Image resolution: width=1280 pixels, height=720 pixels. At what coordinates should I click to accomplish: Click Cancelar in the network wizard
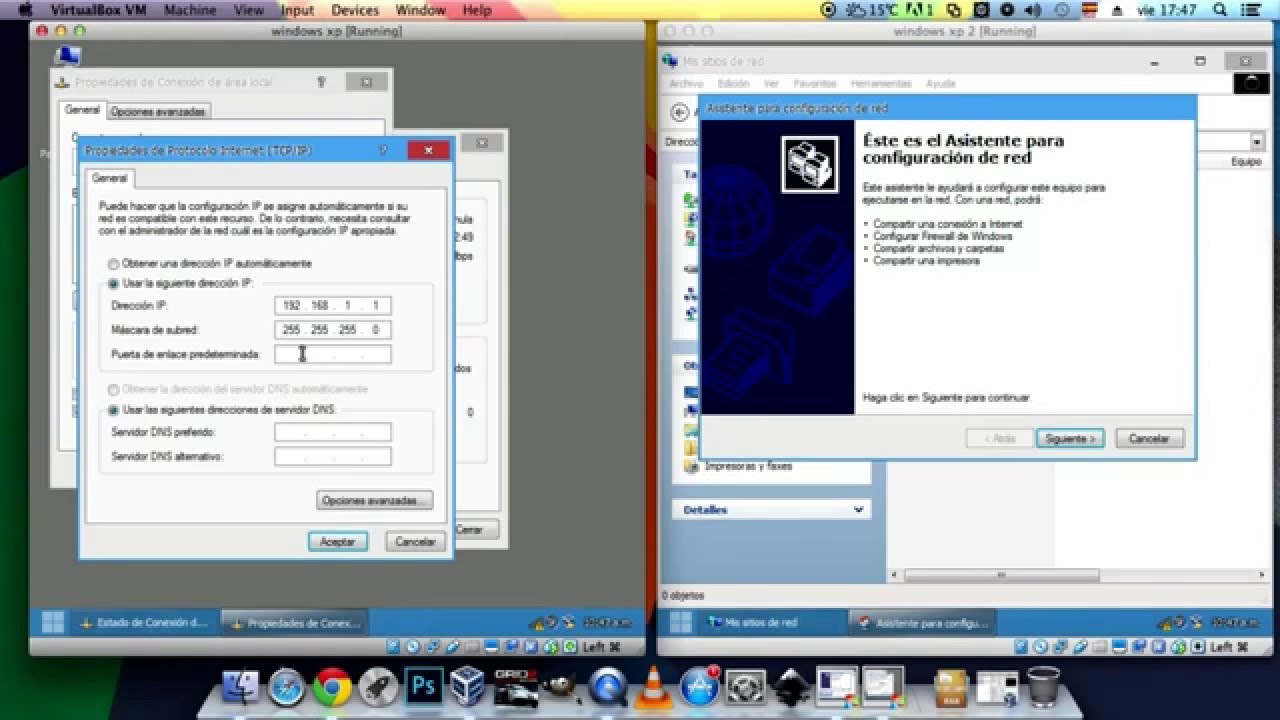point(1149,438)
